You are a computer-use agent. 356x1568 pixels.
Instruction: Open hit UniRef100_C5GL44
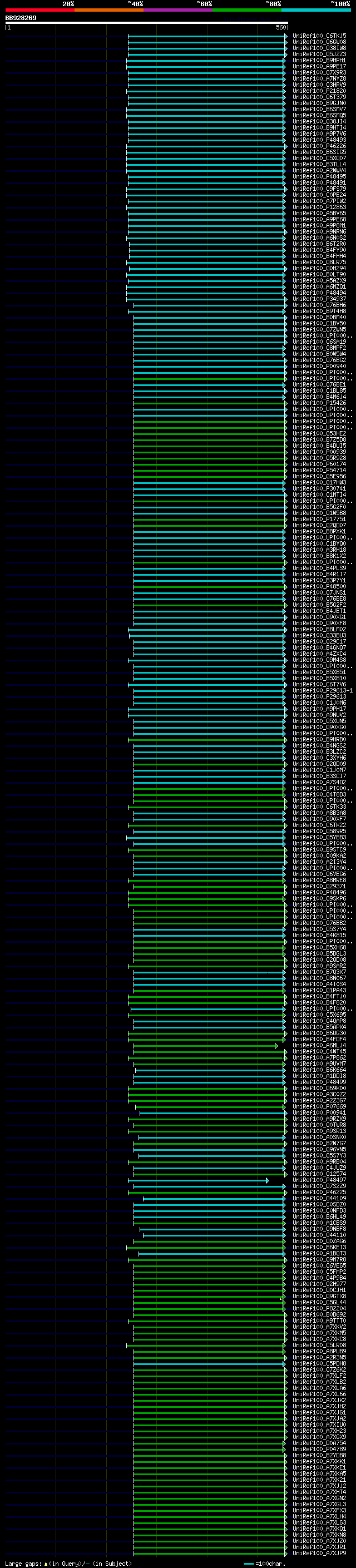pyautogui.click(x=319, y=1302)
